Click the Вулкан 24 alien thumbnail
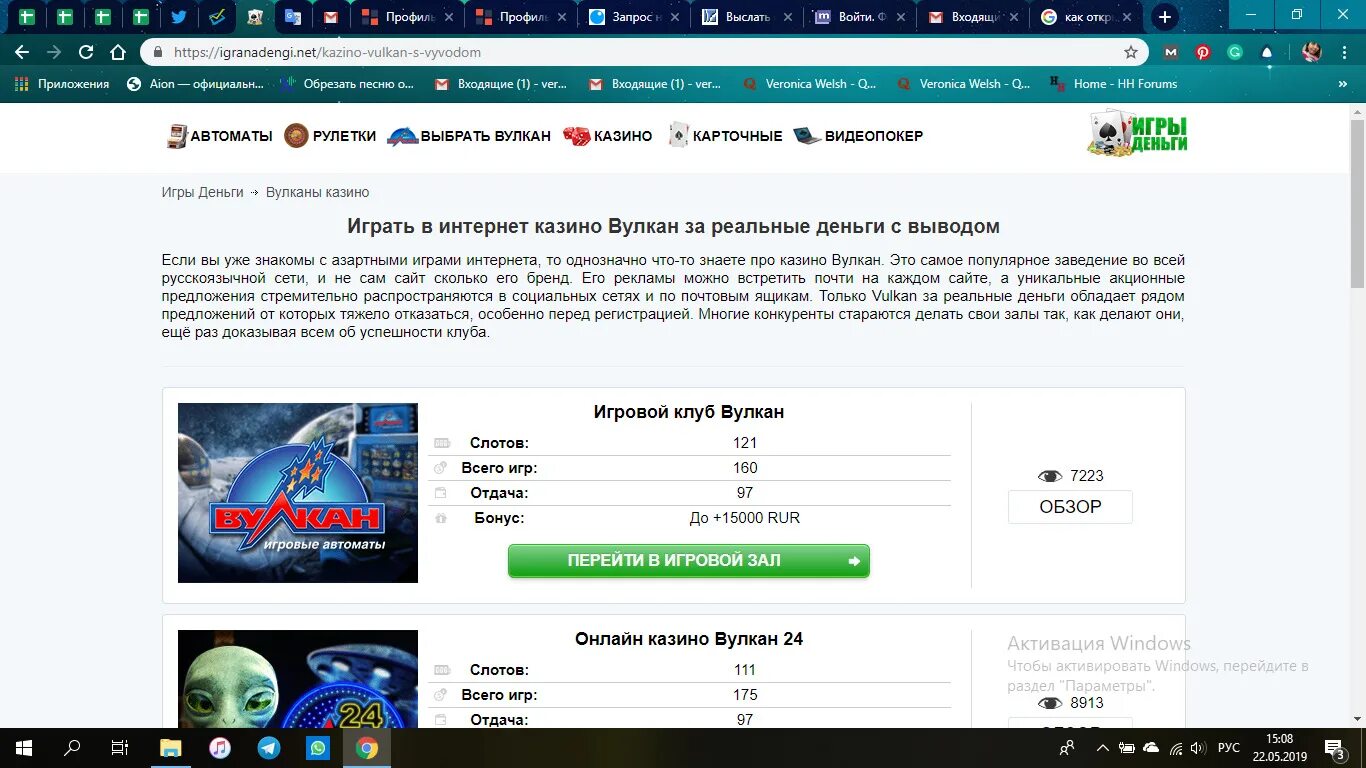Image resolution: width=1366 pixels, height=768 pixels. (x=298, y=679)
